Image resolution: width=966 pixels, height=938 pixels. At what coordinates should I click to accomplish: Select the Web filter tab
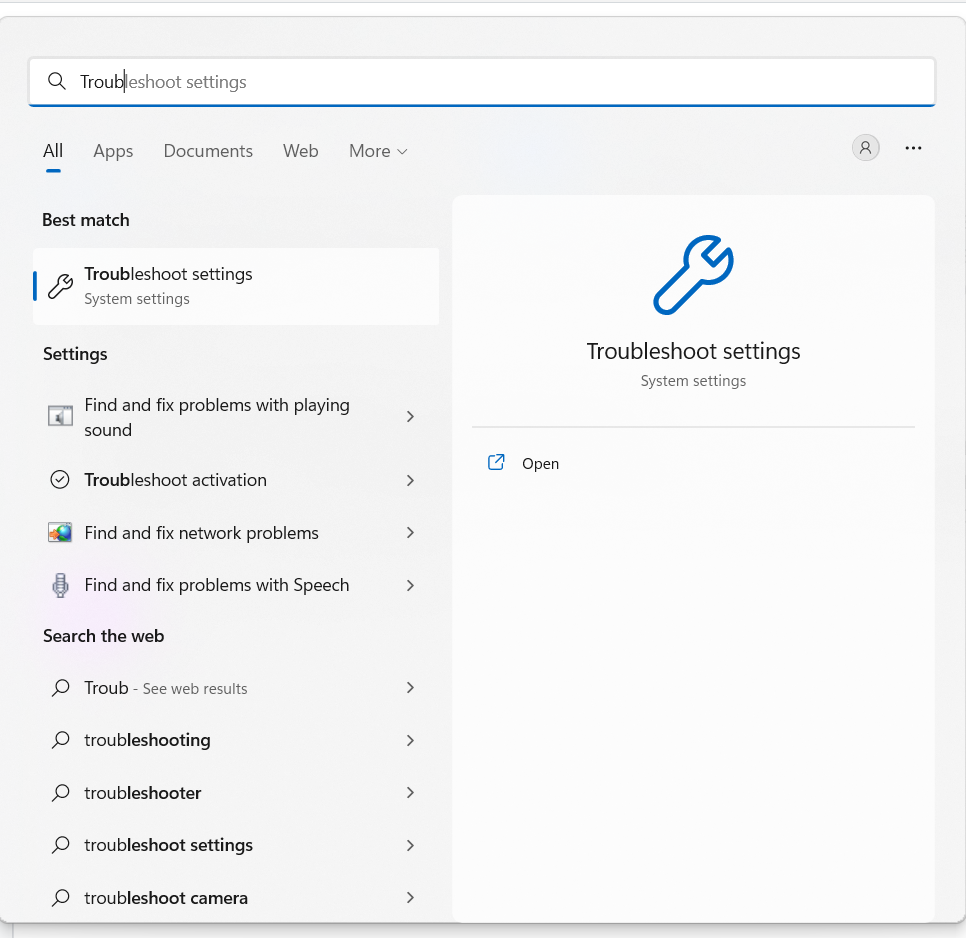click(300, 151)
